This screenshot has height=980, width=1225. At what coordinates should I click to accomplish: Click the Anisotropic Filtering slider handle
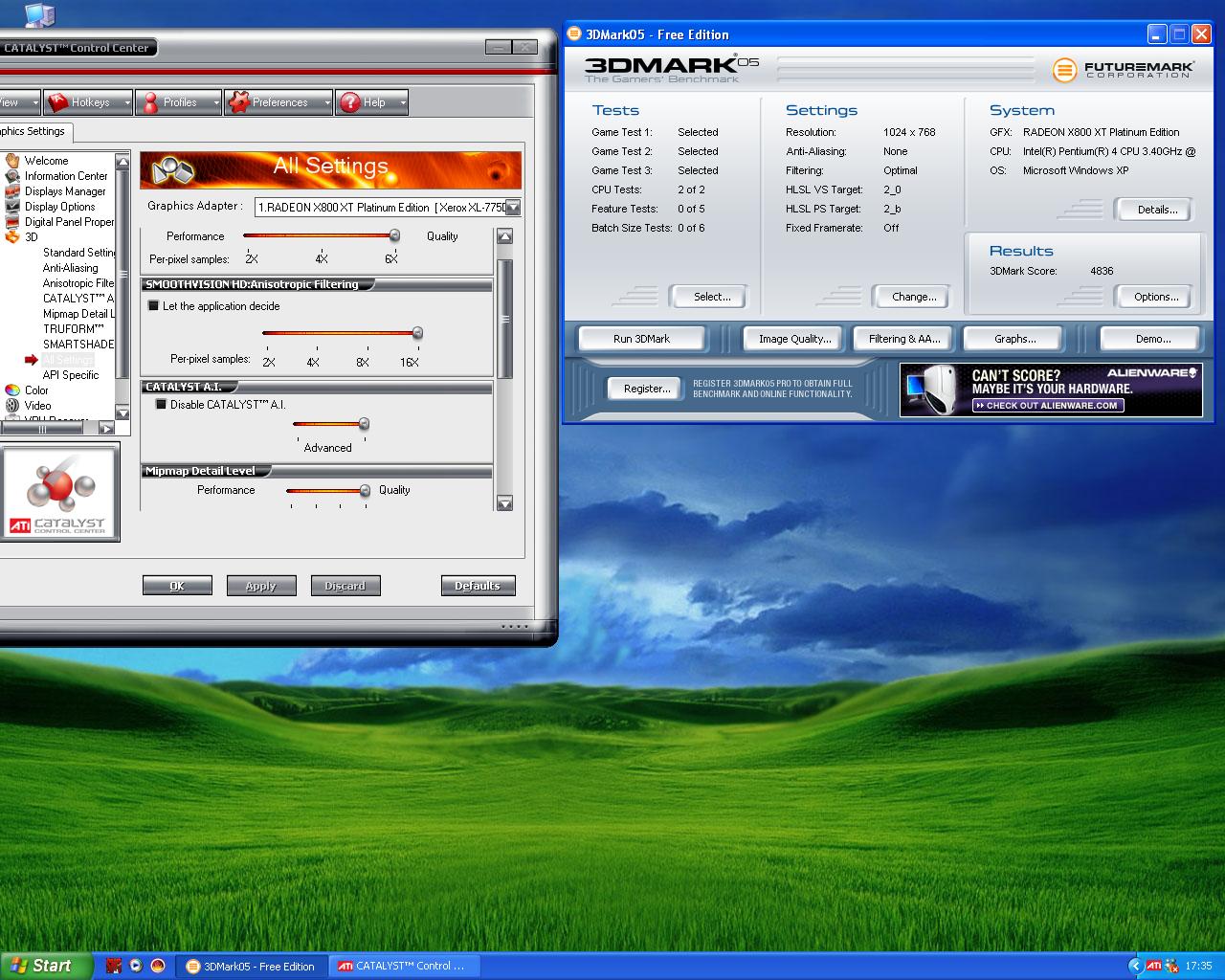(x=417, y=333)
